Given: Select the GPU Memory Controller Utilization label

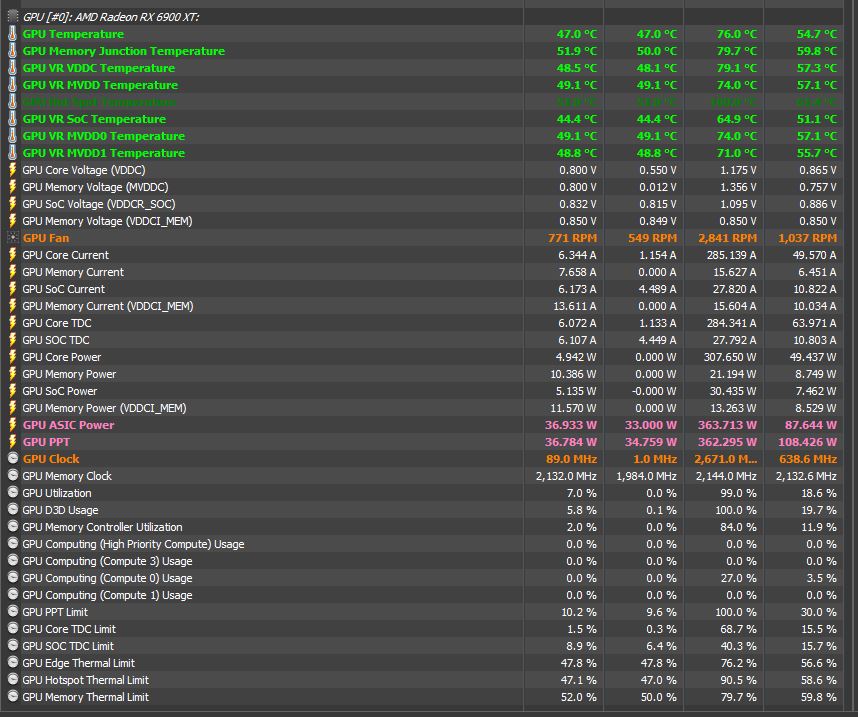Looking at the screenshot, I should click(x=102, y=527).
